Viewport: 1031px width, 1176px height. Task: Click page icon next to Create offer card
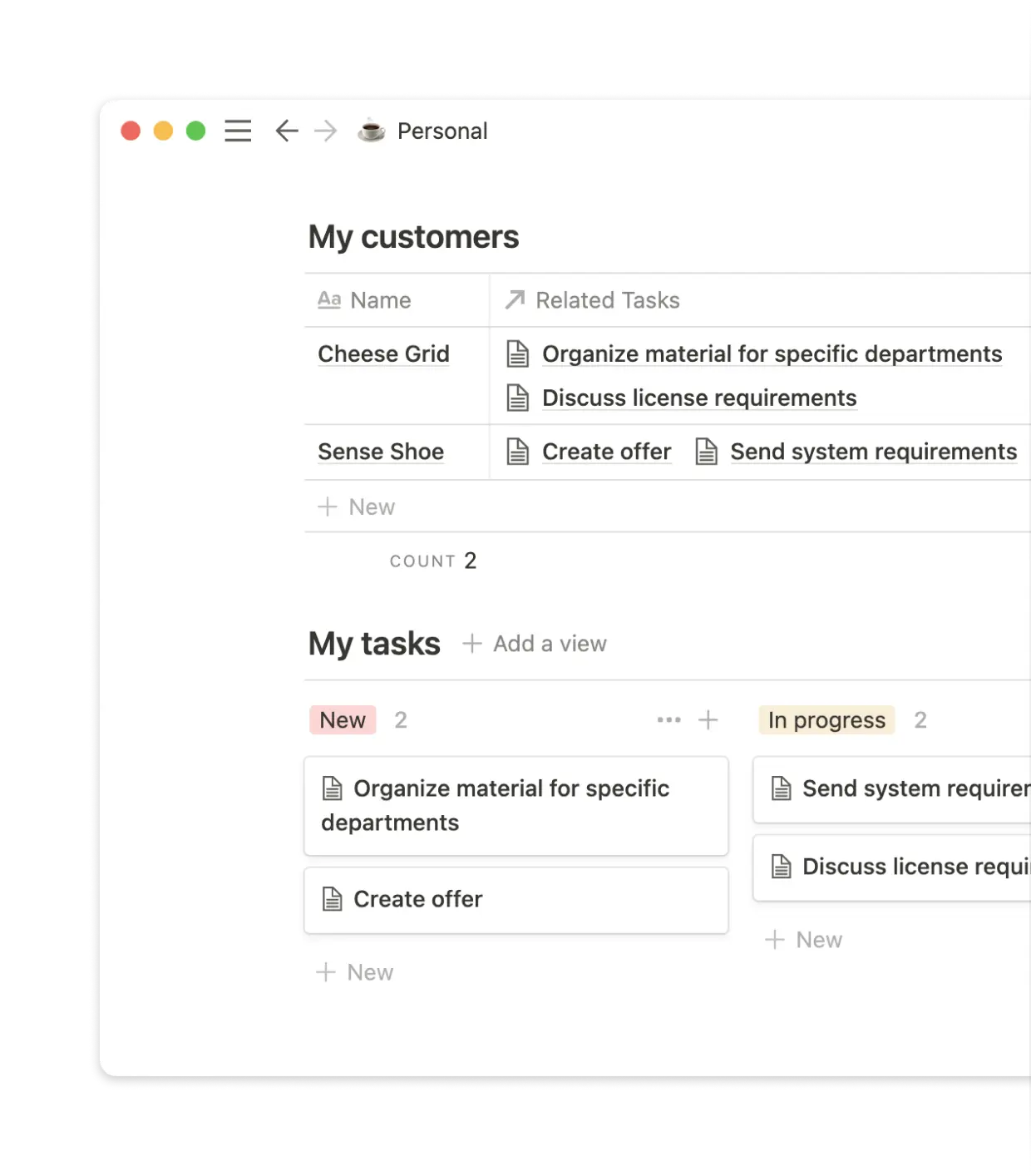pos(333,899)
